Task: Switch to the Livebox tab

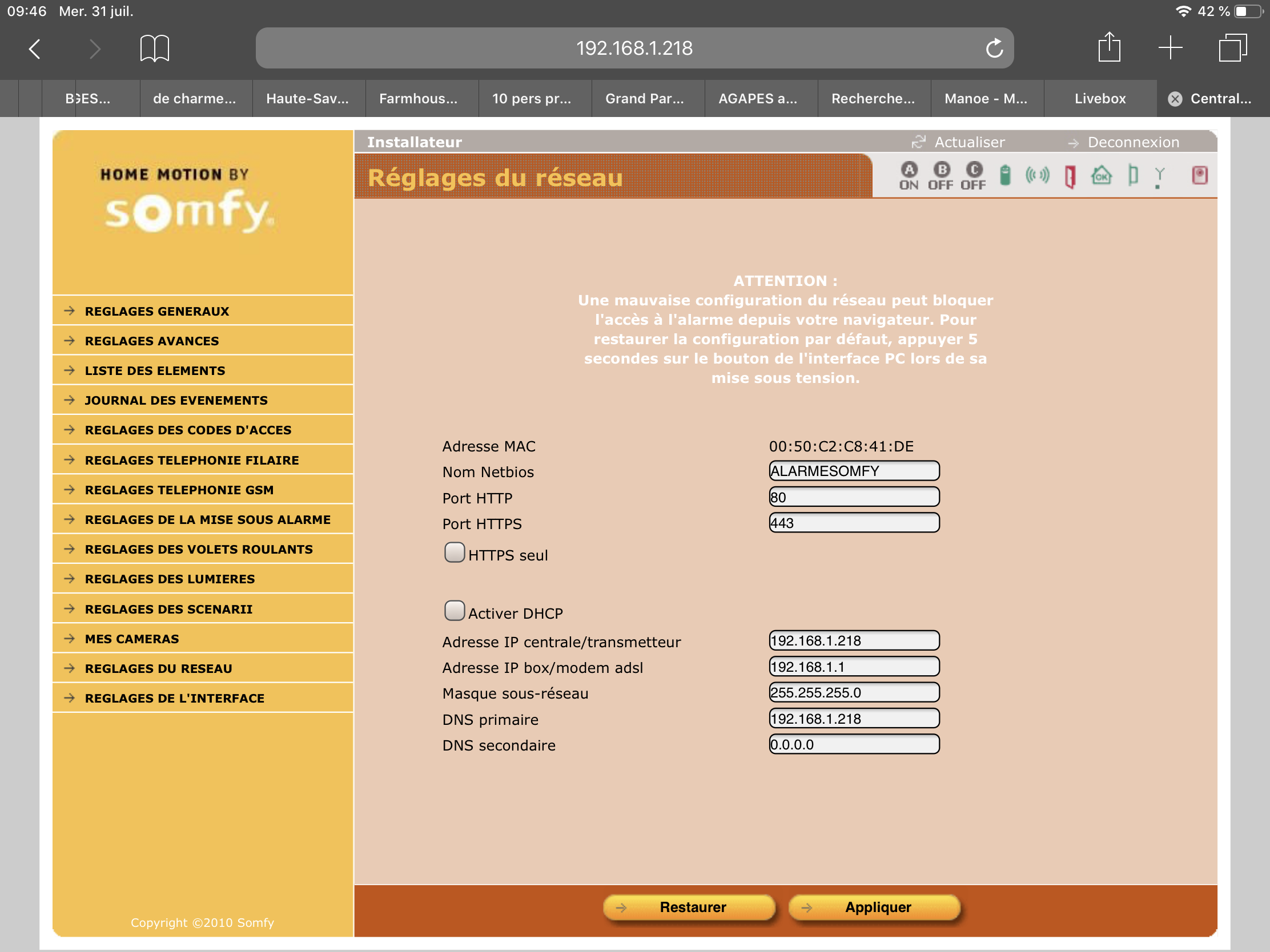Action: (1099, 99)
